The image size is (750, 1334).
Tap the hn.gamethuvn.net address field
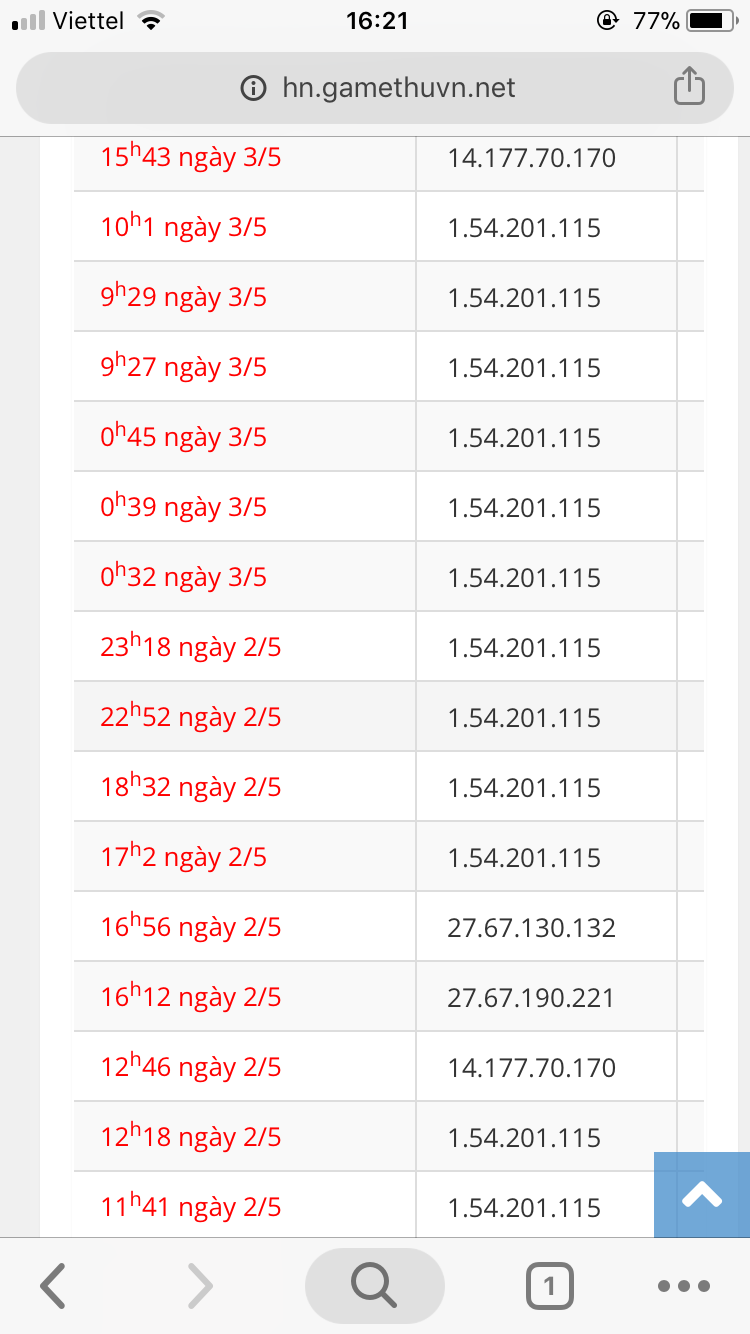click(398, 88)
